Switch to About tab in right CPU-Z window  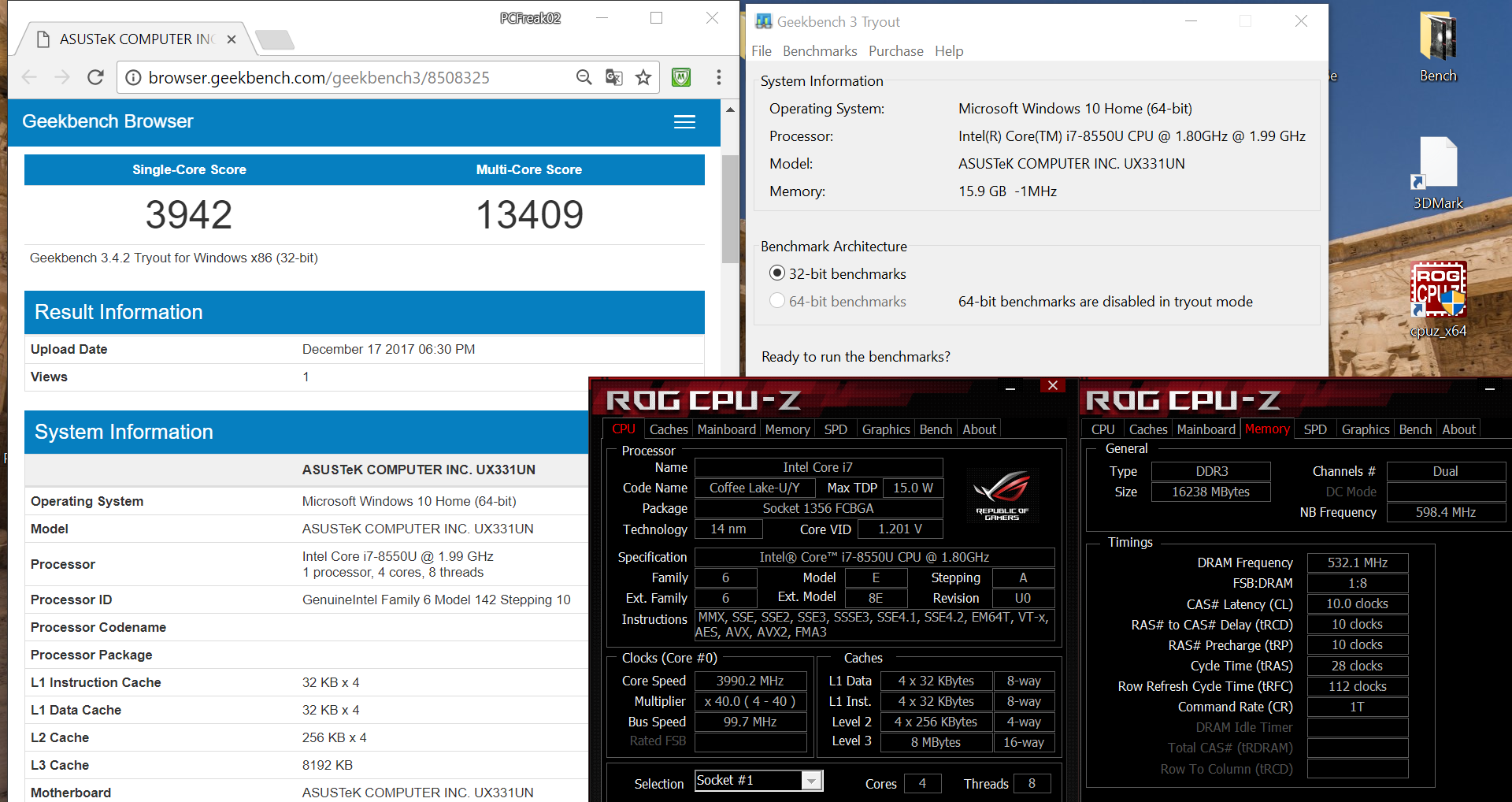1458,429
